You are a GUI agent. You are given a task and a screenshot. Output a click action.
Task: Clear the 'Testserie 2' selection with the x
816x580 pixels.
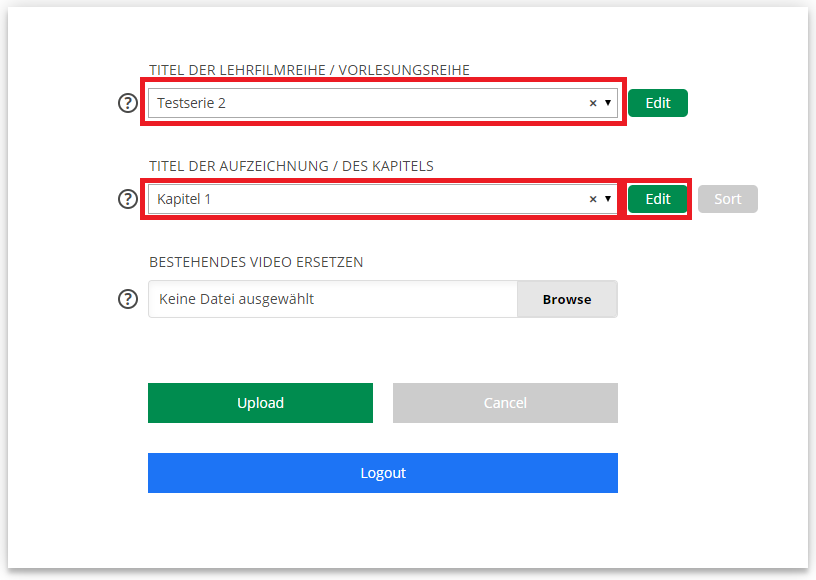point(592,103)
